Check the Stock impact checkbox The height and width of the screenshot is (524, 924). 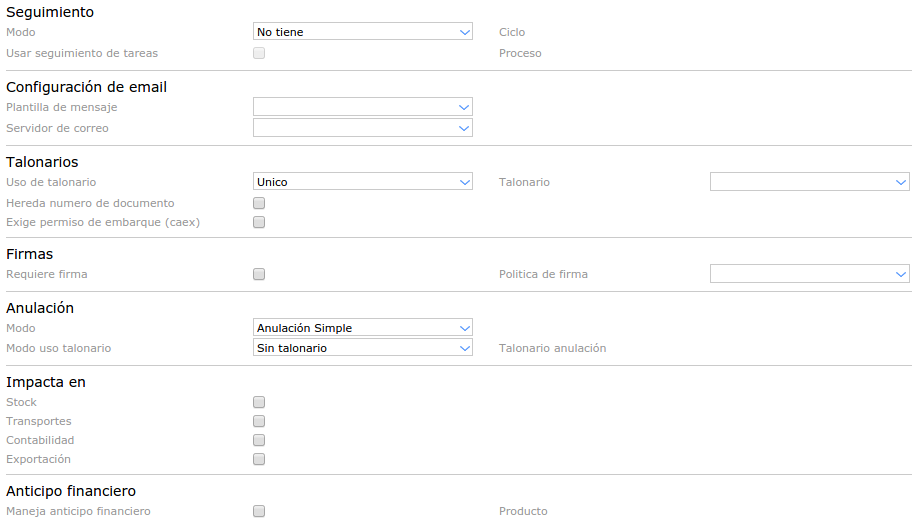click(x=259, y=402)
